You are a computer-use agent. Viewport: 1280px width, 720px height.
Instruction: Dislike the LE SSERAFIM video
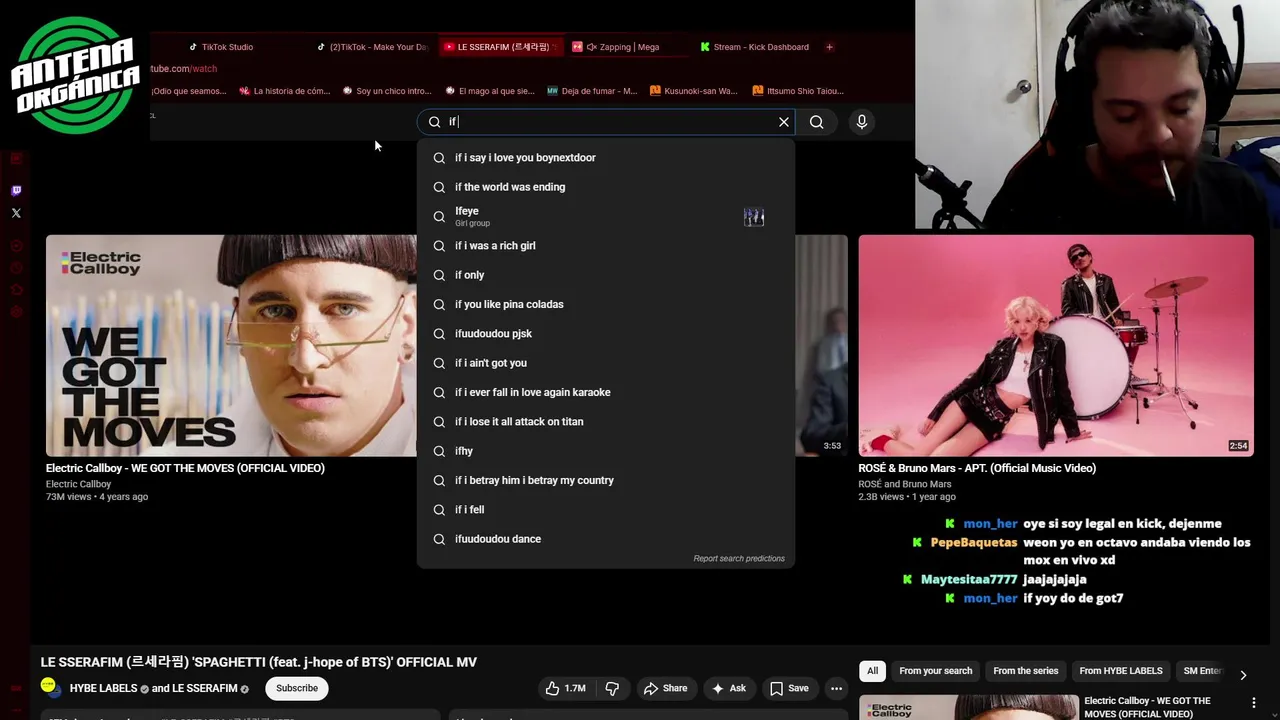point(612,688)
